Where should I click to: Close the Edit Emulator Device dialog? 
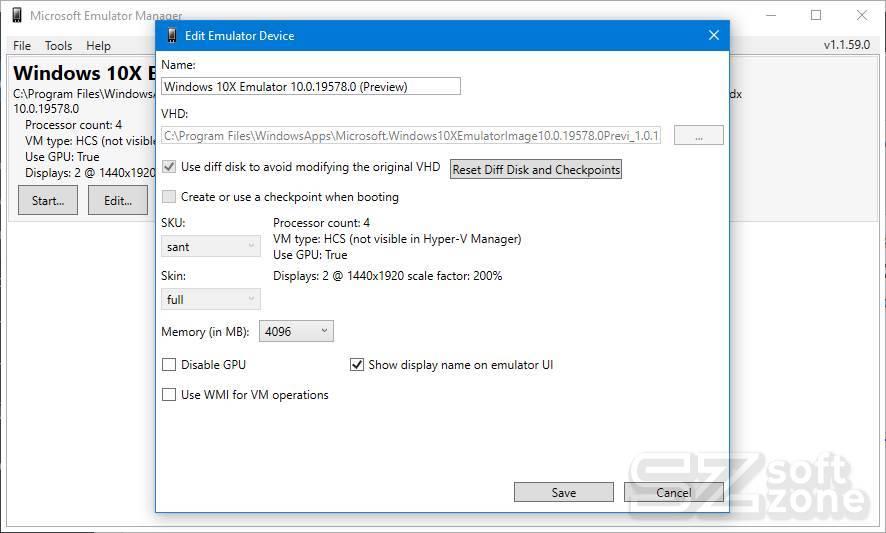point(714,36)
